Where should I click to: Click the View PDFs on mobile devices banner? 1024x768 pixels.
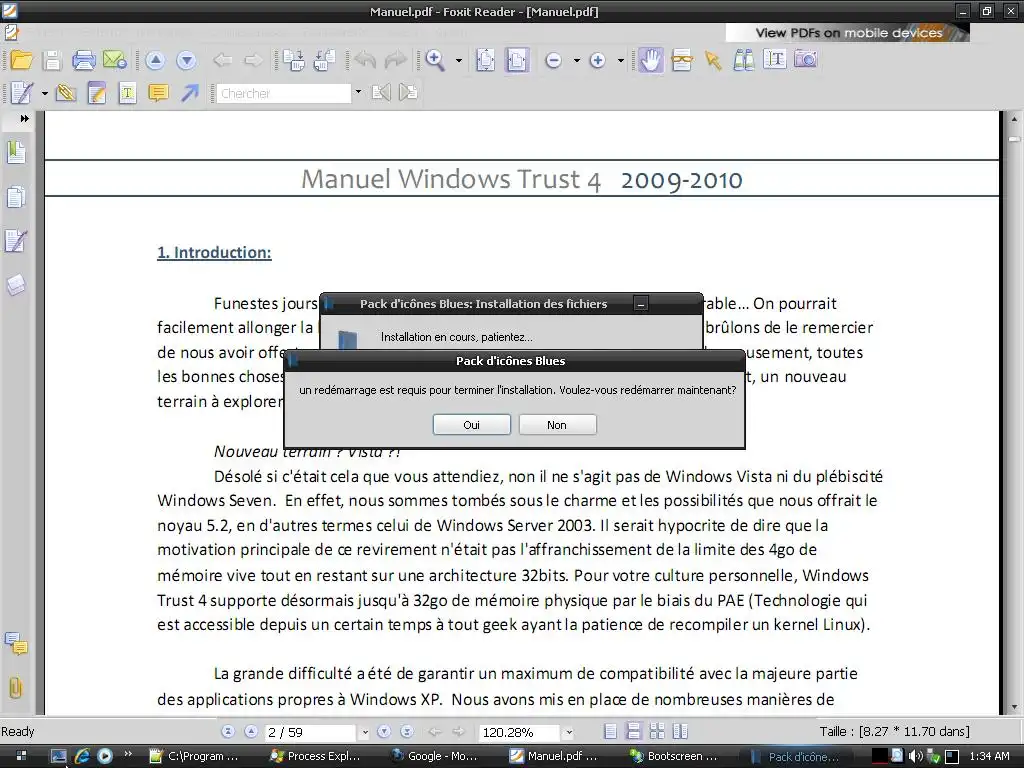[x=848, y=33]
